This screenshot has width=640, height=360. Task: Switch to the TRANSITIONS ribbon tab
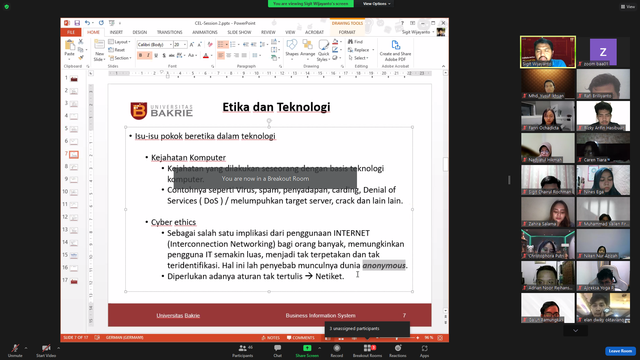tap(169, 32)
